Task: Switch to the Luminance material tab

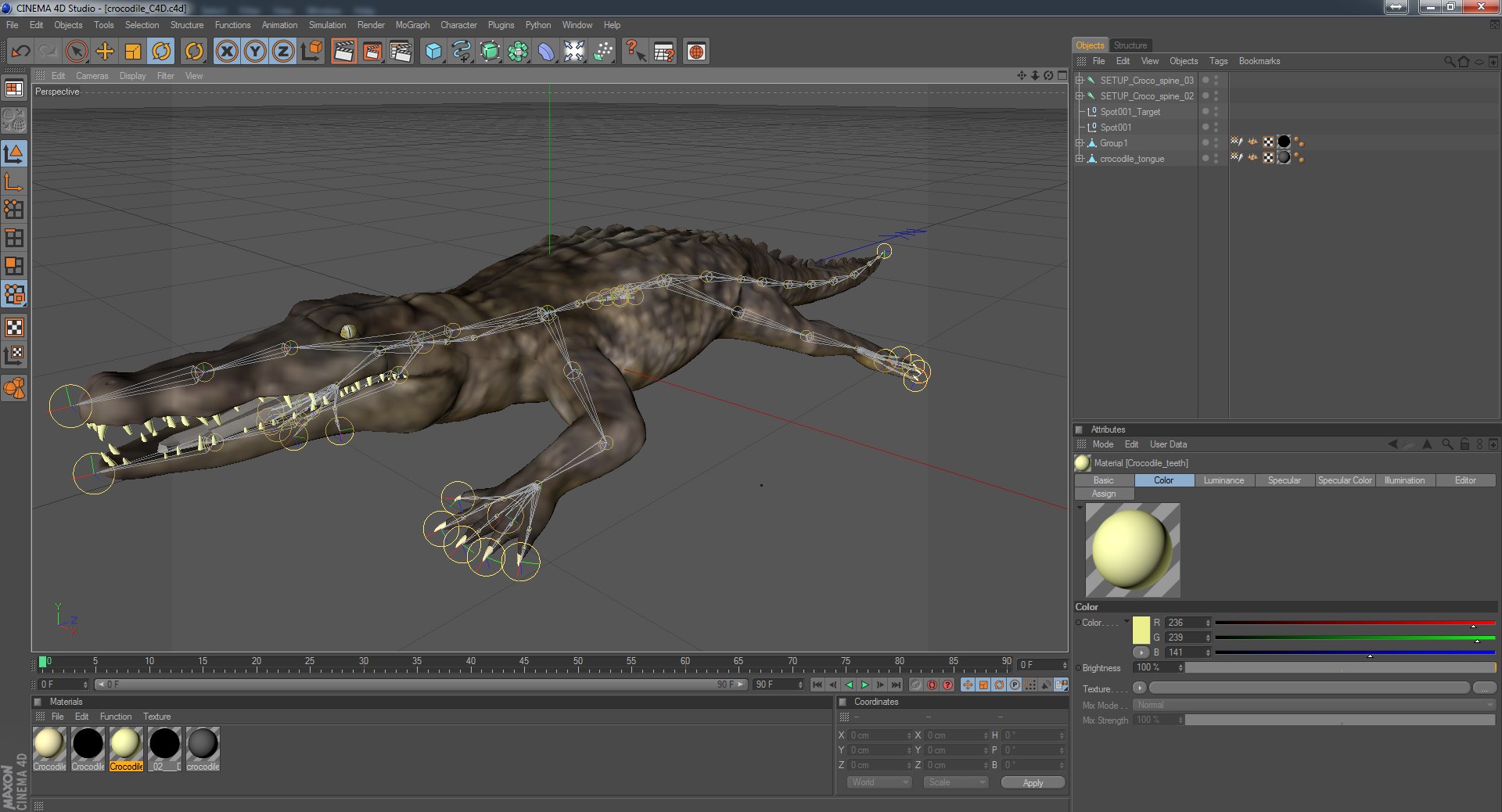Action: 1224,480
